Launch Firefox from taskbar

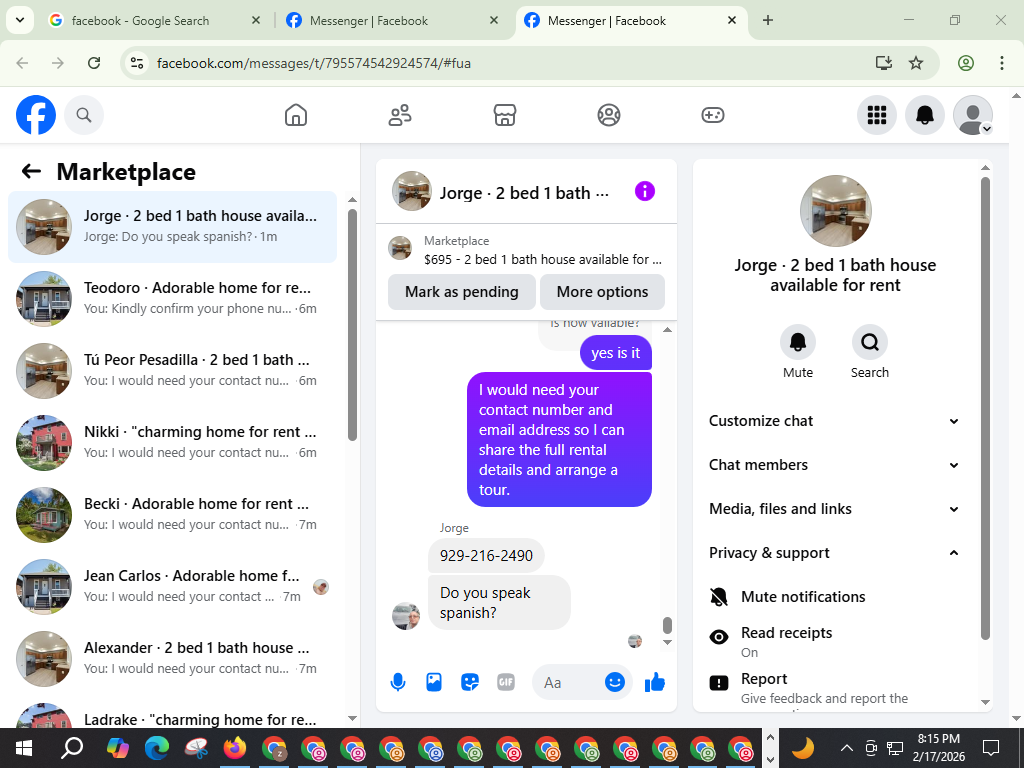tap(235, 748)
